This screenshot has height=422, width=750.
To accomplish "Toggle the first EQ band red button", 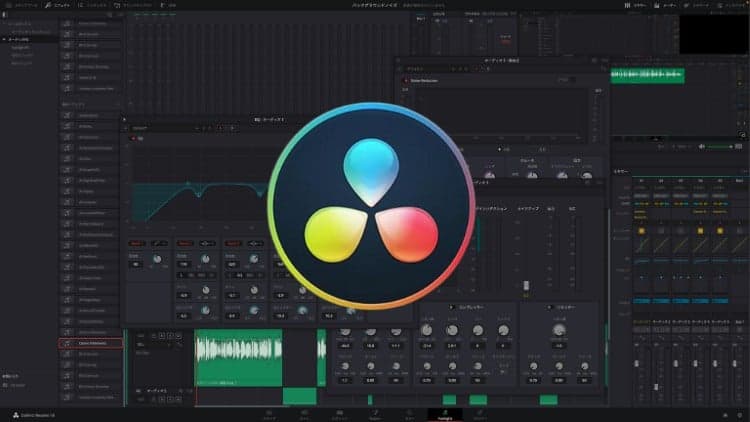I will point(137,243).
